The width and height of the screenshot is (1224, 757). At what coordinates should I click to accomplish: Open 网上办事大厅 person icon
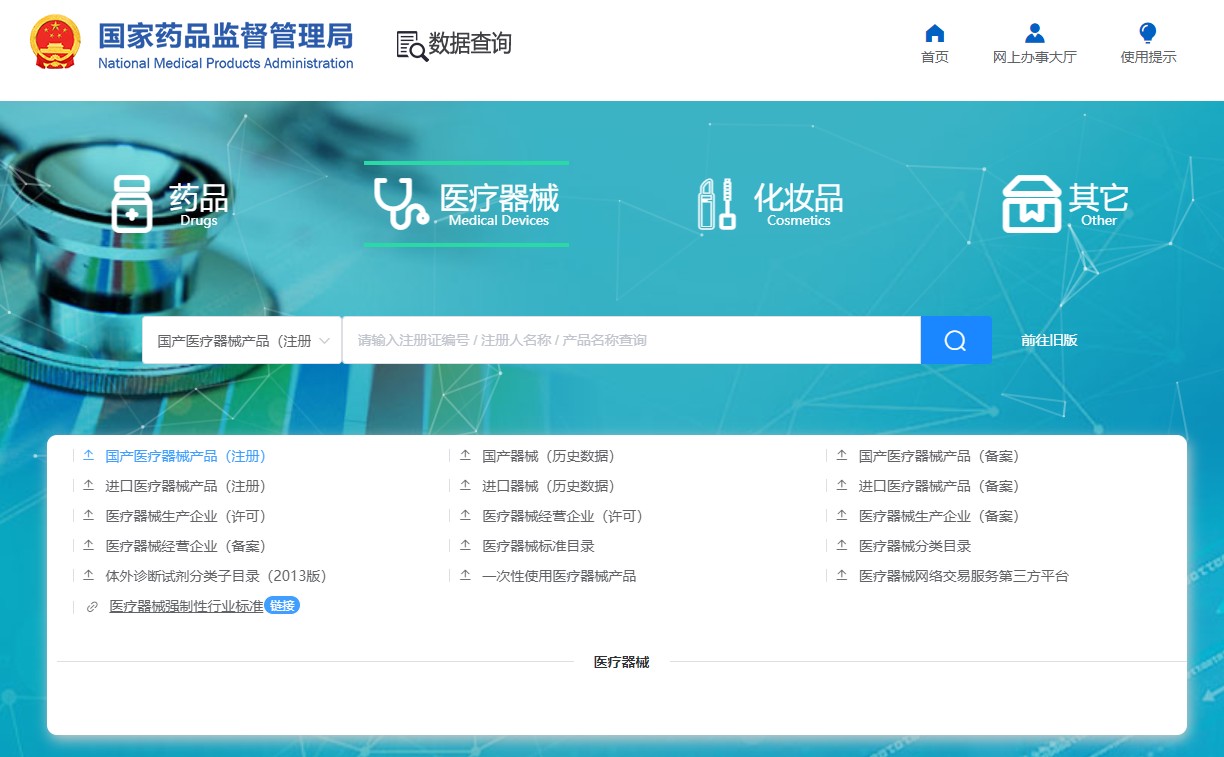[1035, 33]
